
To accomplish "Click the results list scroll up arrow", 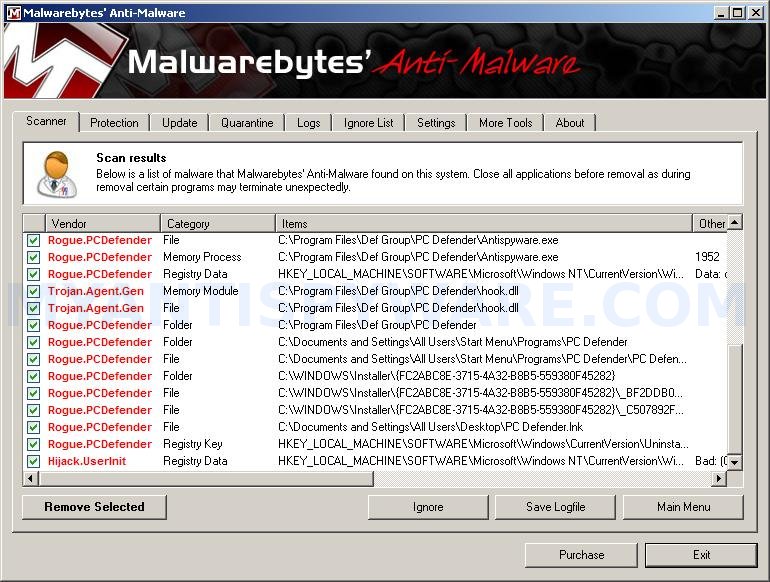I will (735, 222).
